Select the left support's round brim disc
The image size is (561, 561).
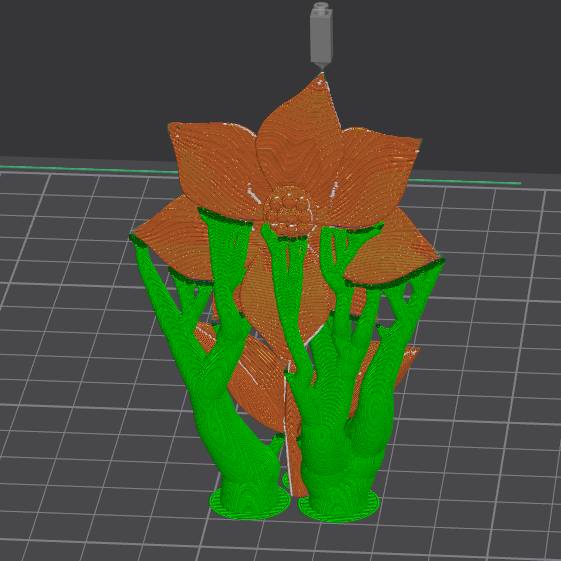click(249, 503)
